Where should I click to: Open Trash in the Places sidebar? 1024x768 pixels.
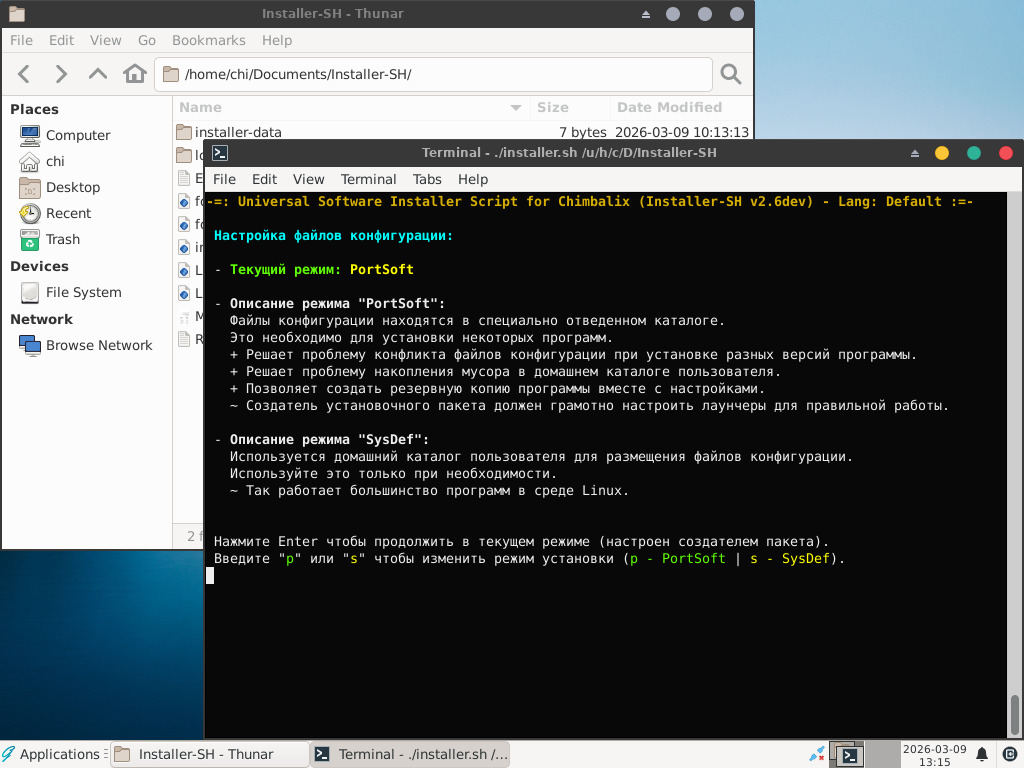click(x=62, y=239)
